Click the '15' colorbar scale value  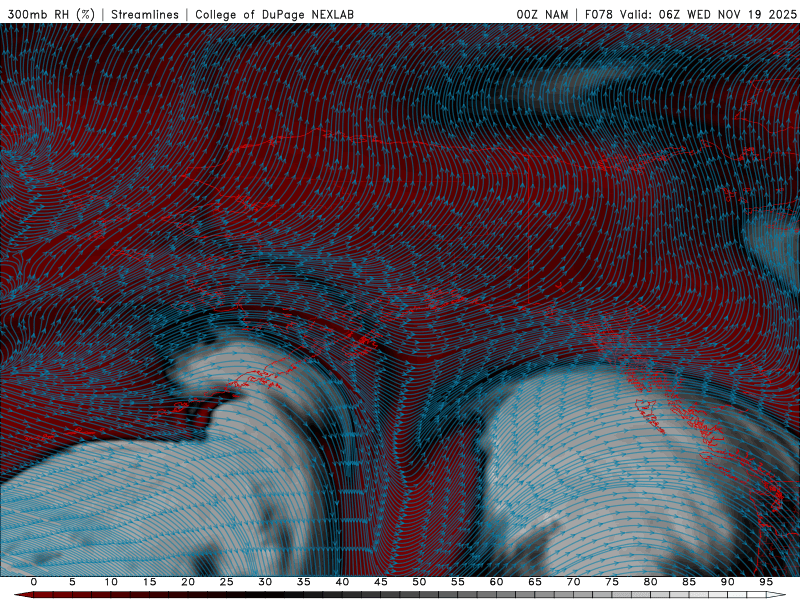point(149,582)
